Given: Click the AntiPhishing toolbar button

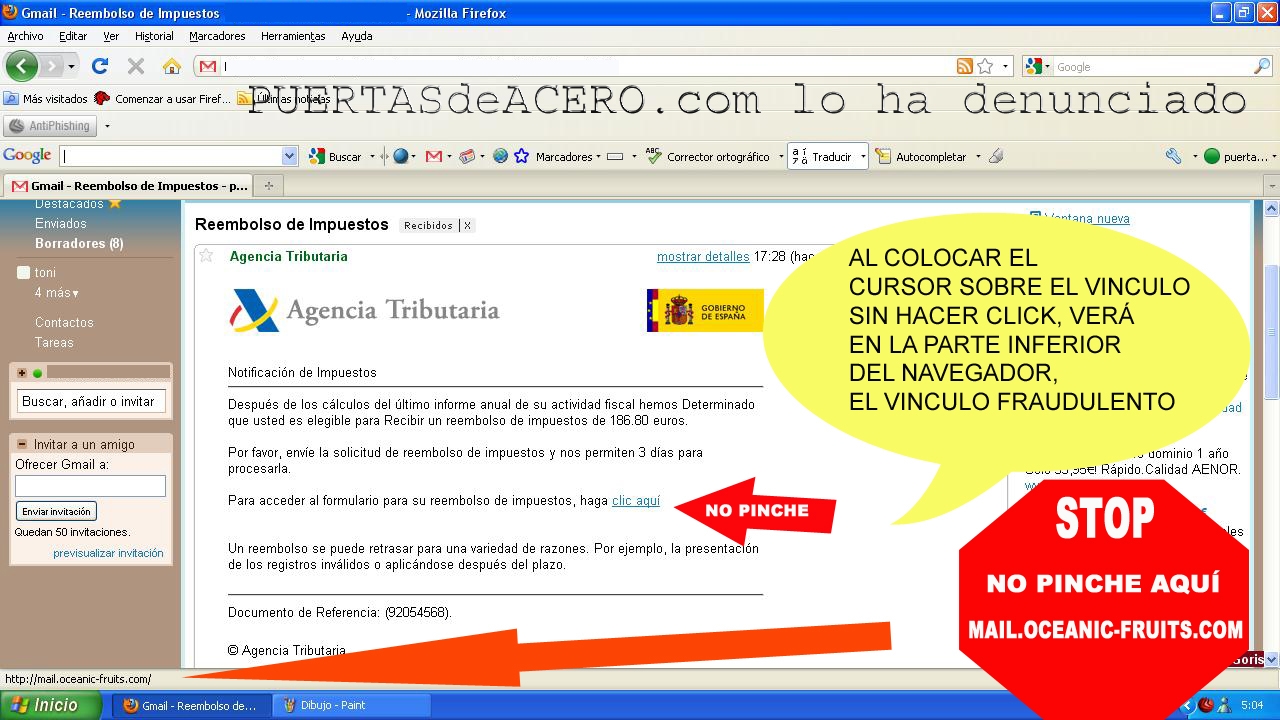Looking at the screenshot, I should tap(50, 126).
